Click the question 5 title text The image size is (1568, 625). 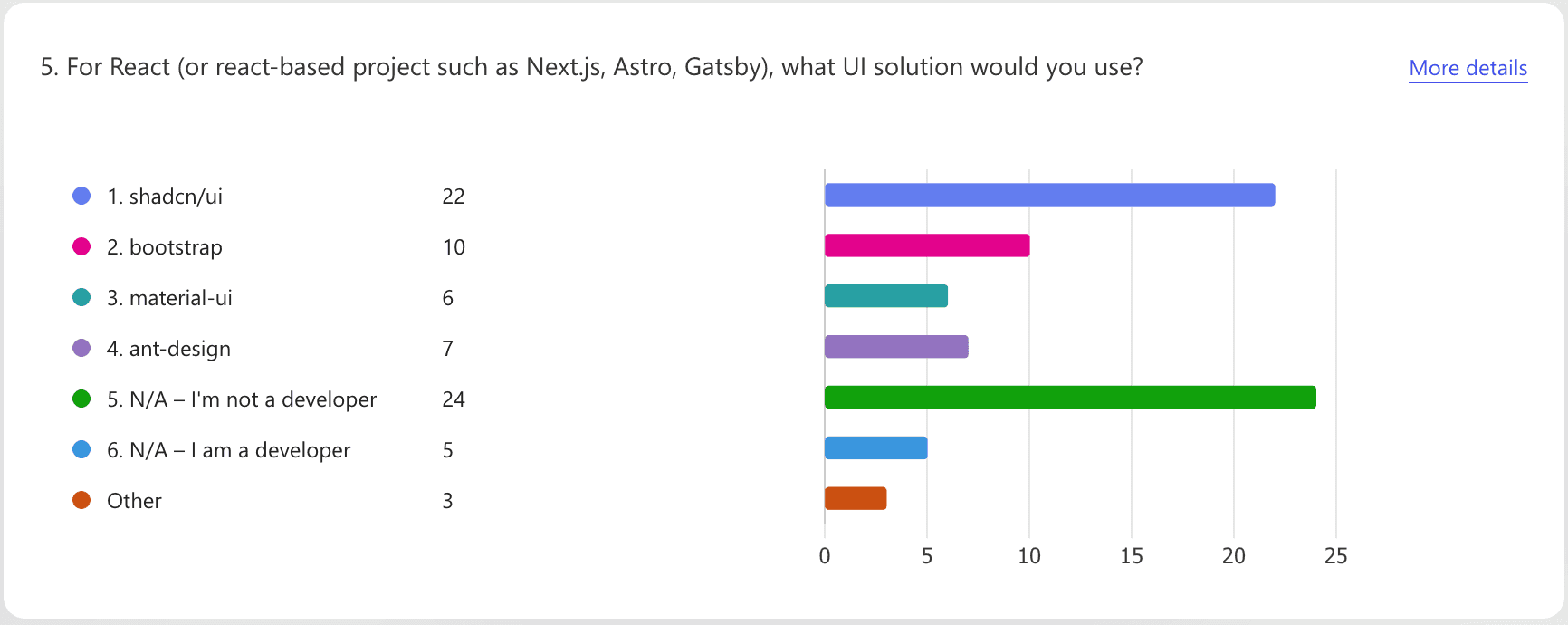(591, 67)
